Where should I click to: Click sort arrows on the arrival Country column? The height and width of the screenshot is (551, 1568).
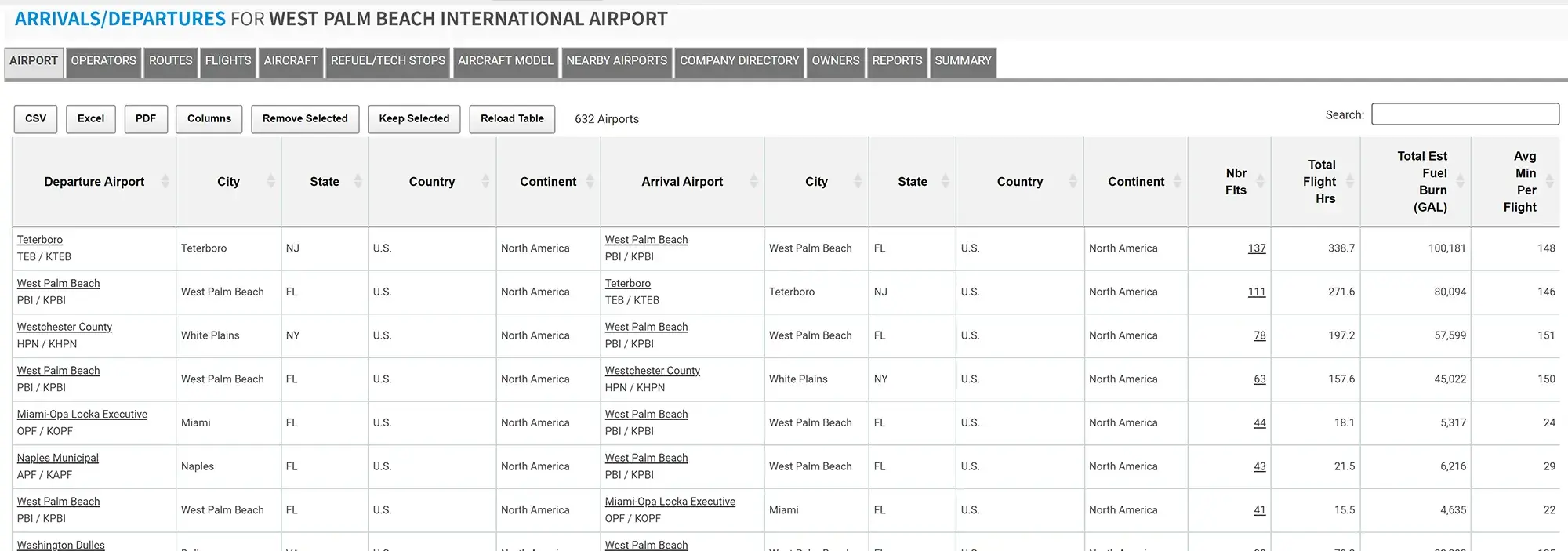click(1073, 182)
